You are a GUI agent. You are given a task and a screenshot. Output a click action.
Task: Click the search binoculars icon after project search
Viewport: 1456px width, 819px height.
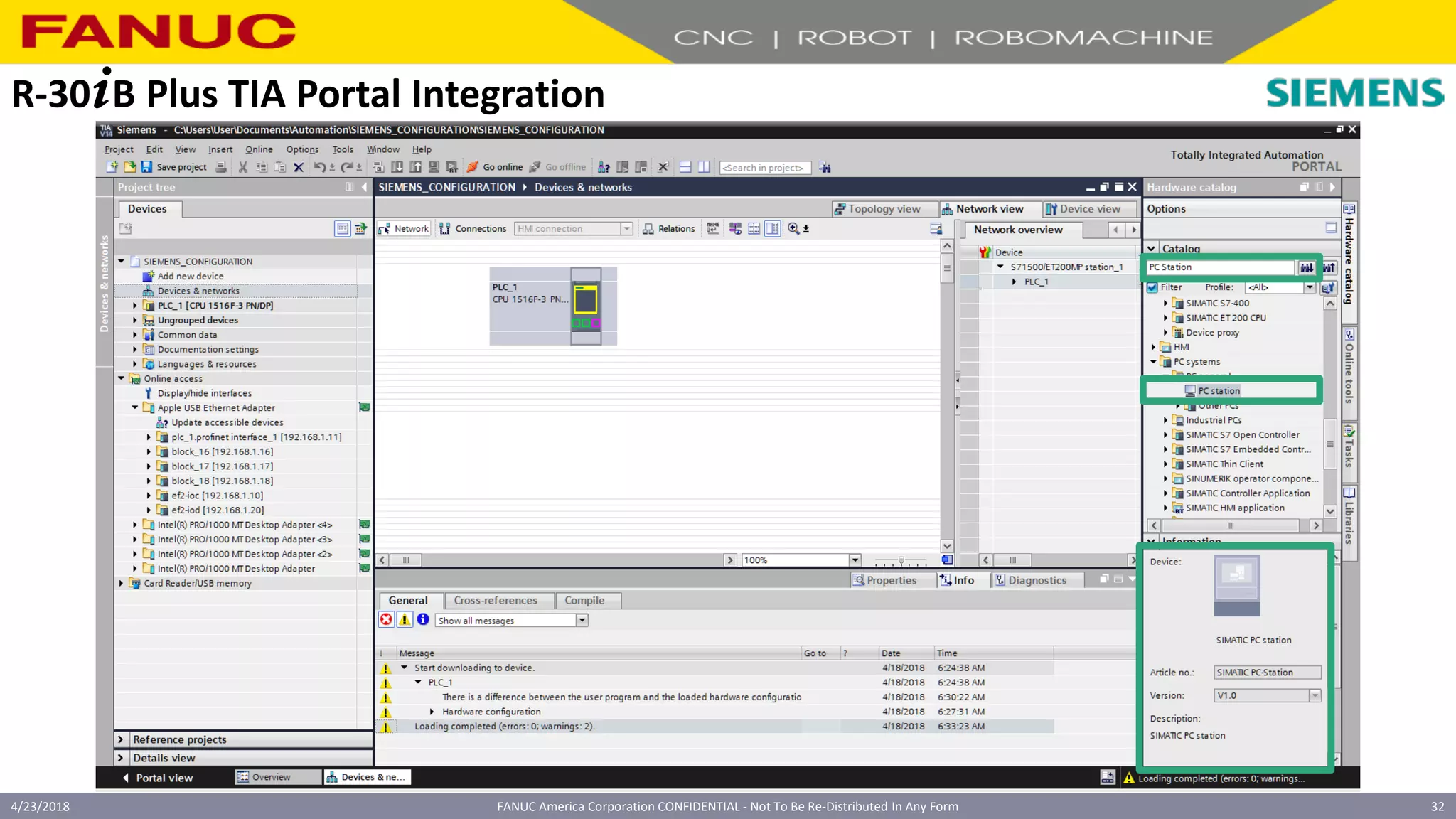tap(825, 167)
